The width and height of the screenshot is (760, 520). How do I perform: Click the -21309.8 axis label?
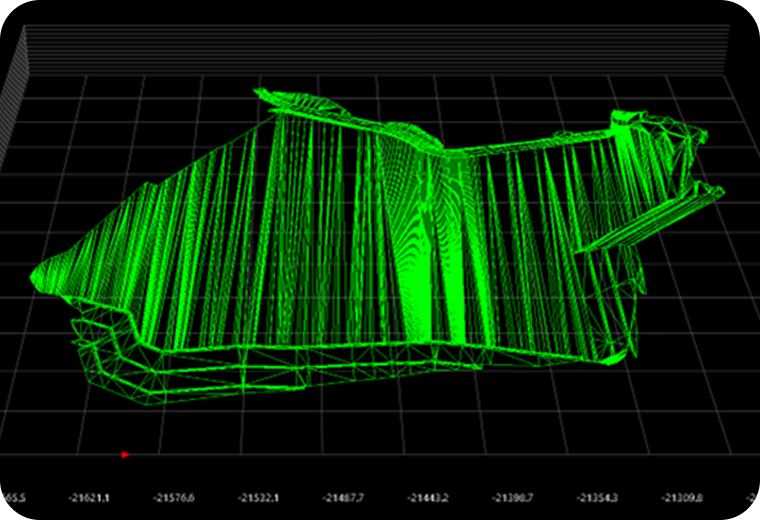[683, 497]
